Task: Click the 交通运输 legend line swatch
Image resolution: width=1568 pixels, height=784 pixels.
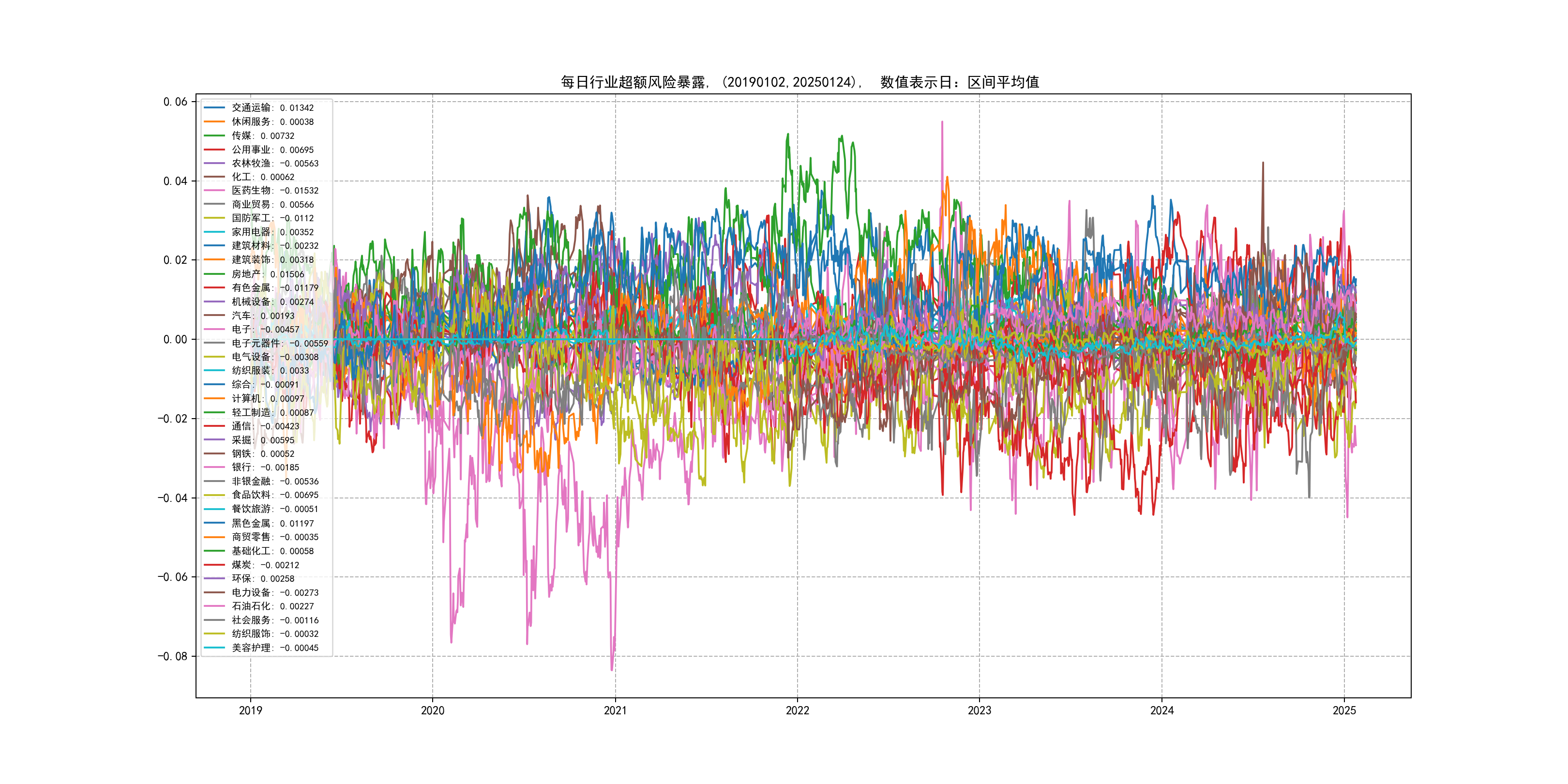Action: (214, 108)
